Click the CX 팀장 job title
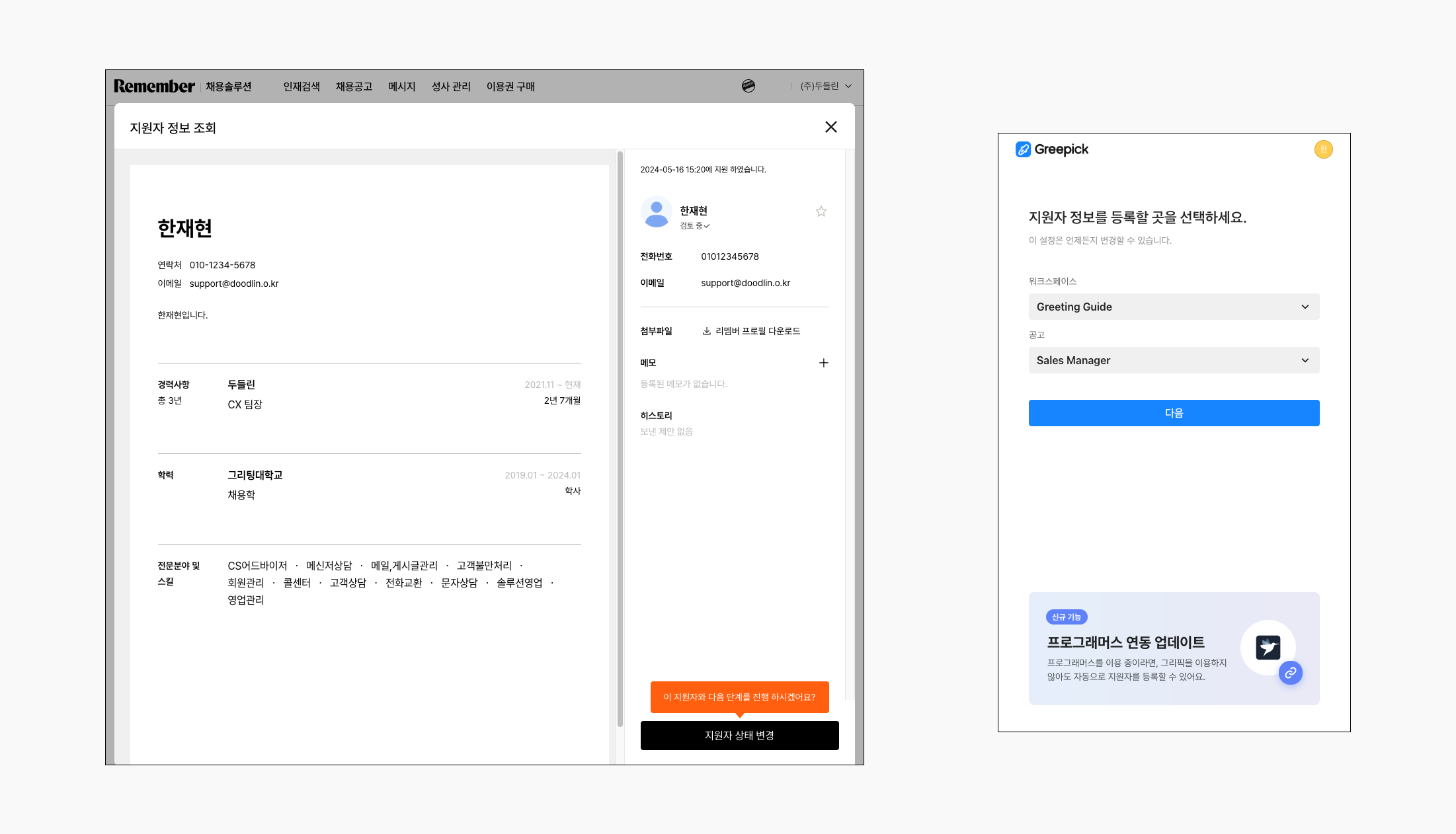This screenshot has height=834, width=1456. (x=245, y=404)
